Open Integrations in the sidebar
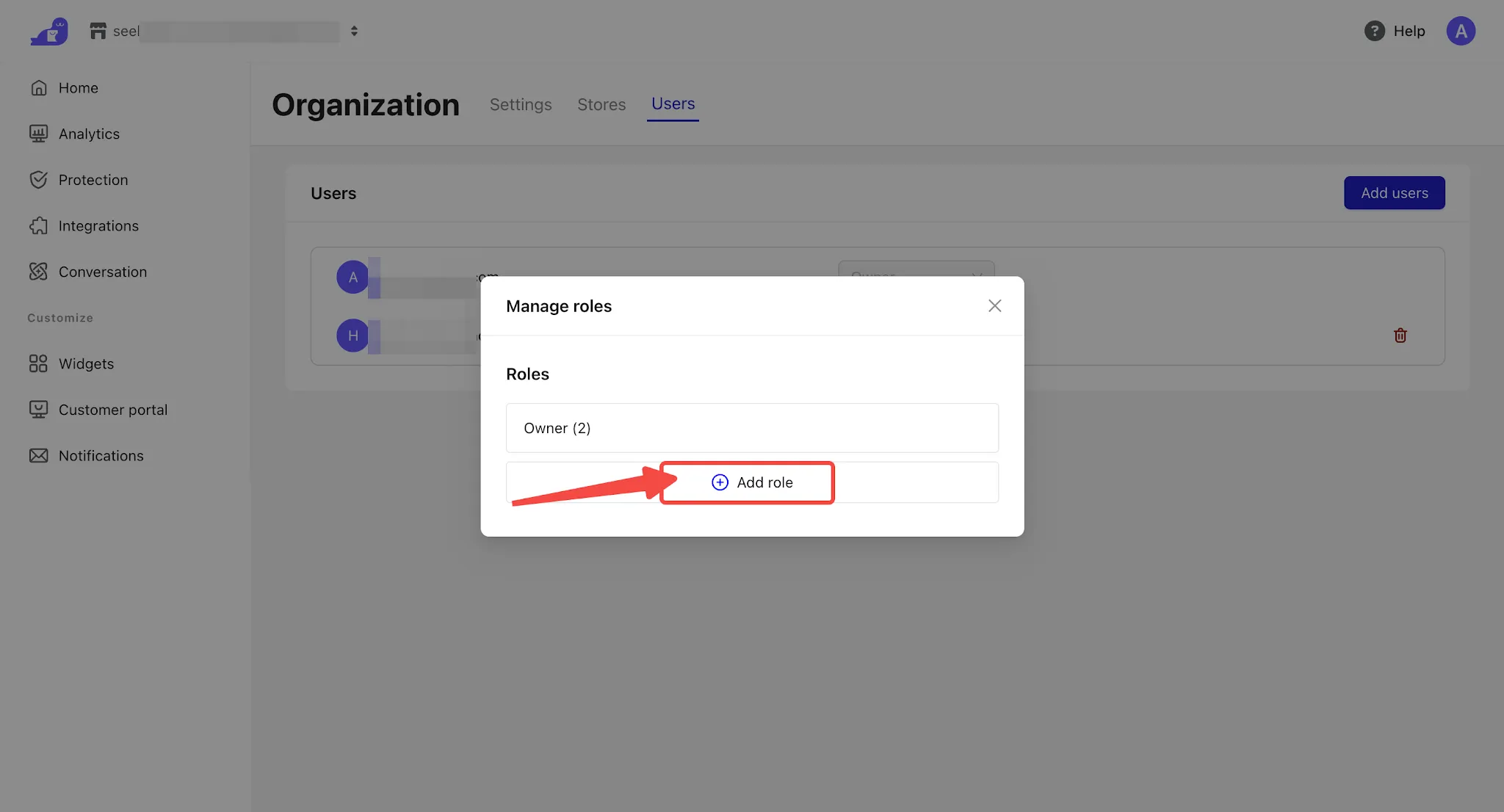Screen dimensions: 1504x812 98,226
